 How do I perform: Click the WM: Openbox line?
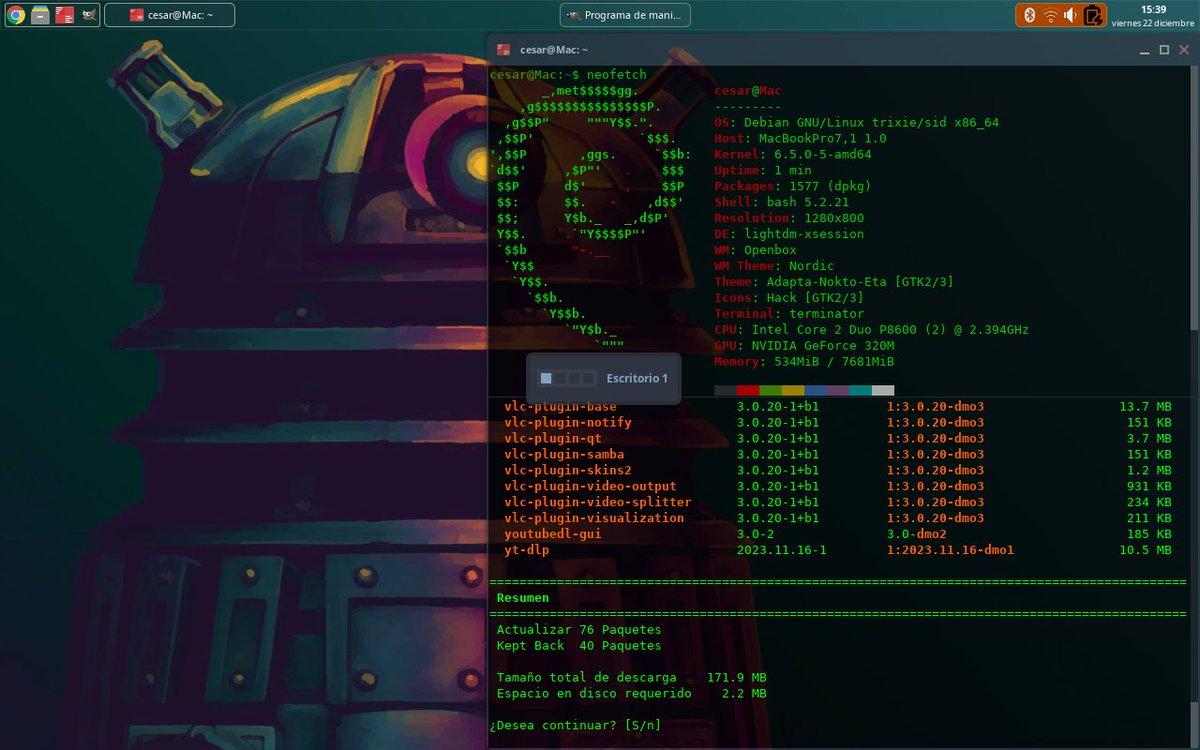pos(755,251)
